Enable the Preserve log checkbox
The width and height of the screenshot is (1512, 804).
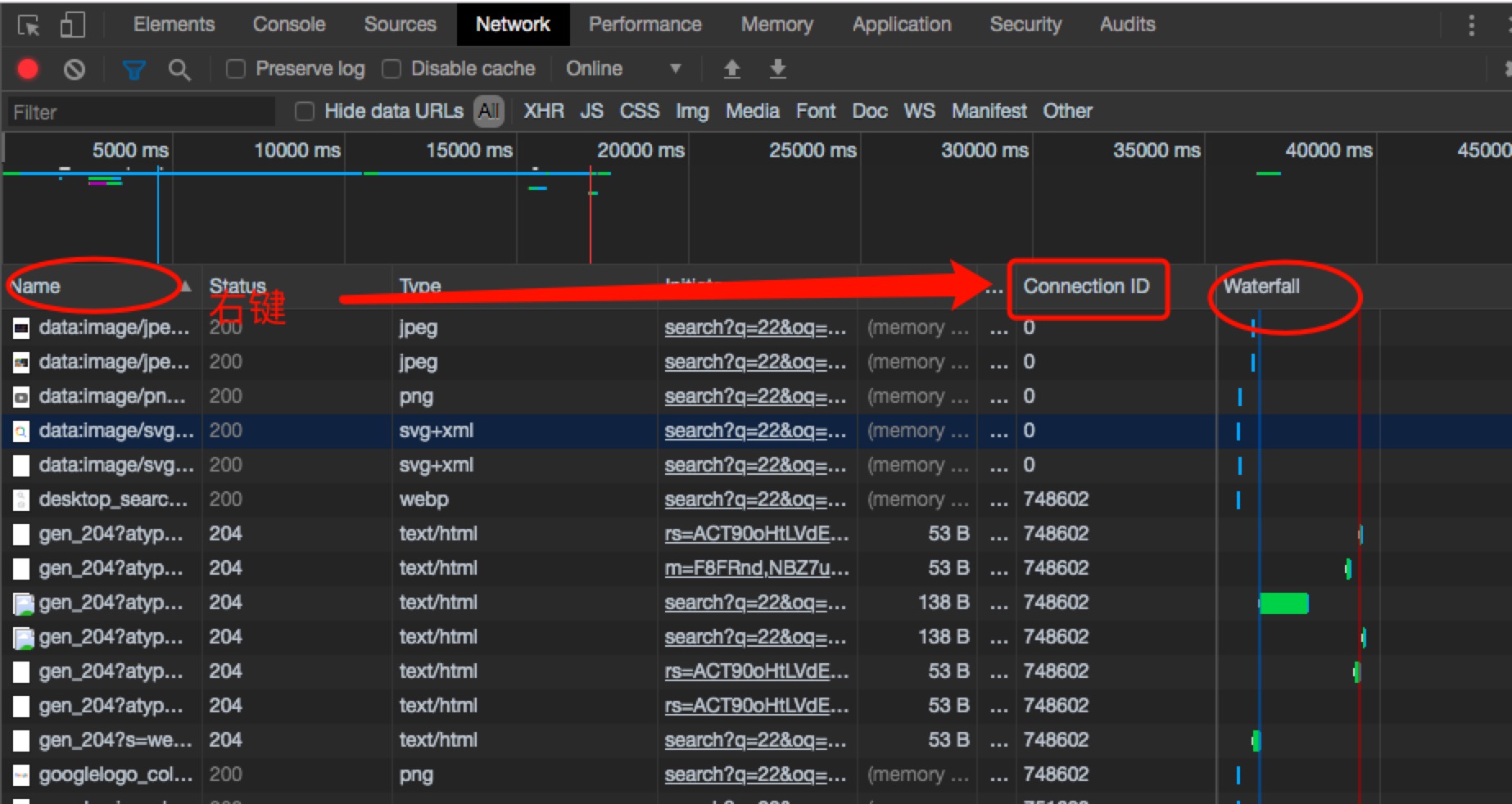coord(236,69)
